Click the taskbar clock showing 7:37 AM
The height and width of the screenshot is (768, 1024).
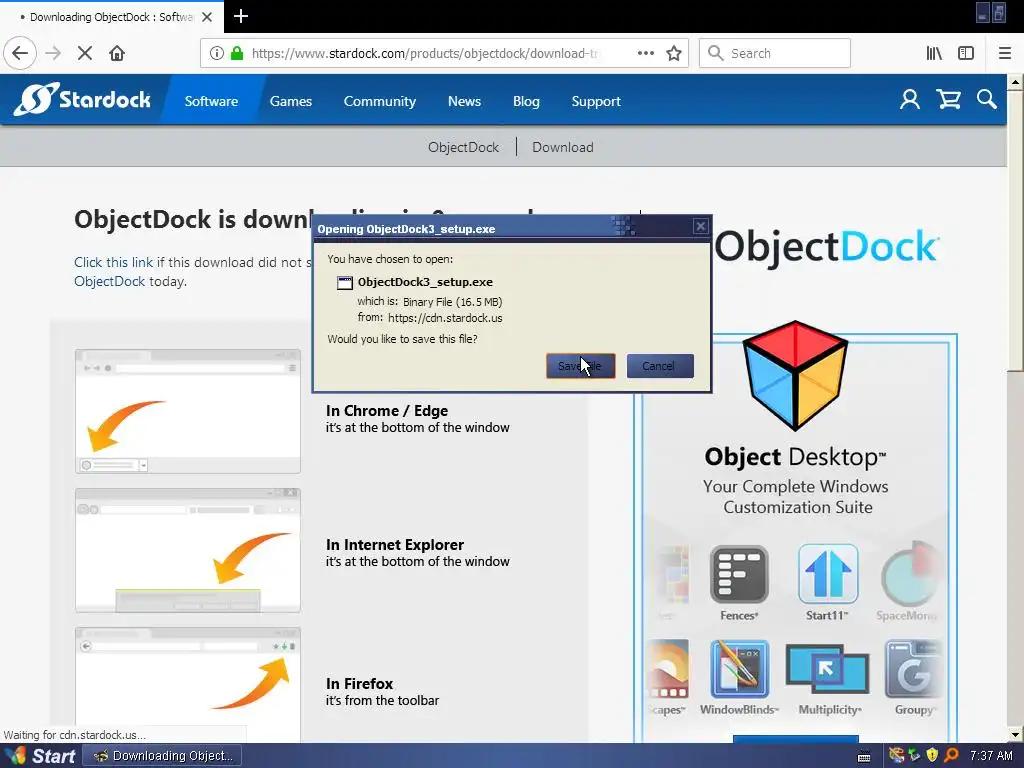pyautogui.click(x=991, y=756)
